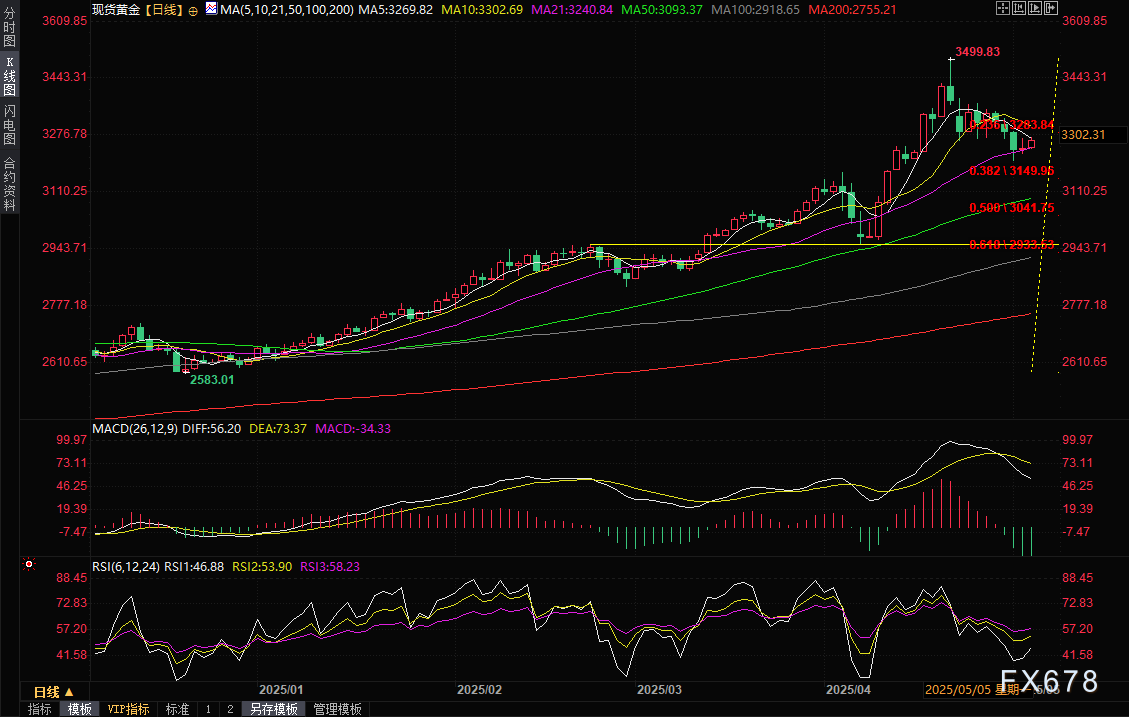Click the 2025/05/05 date marker on timeline
The width and height of the screenshot is (1129, 717).
[x=957, y=690]
